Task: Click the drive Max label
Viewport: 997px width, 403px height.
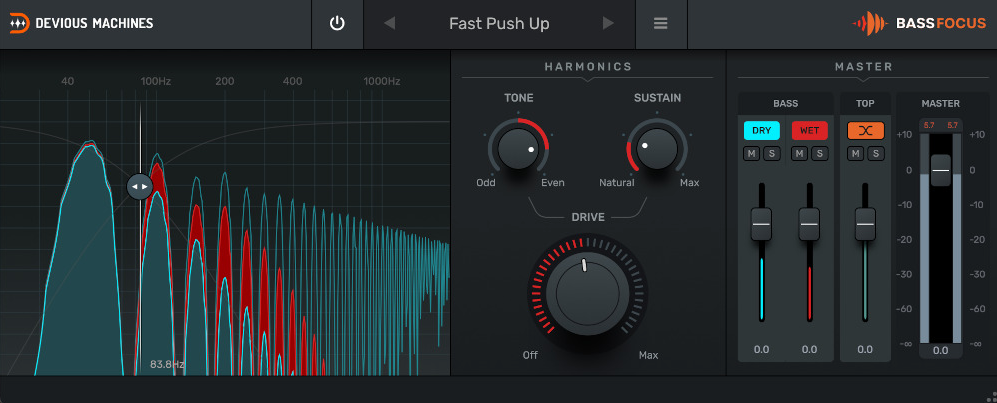Action: 649,355
